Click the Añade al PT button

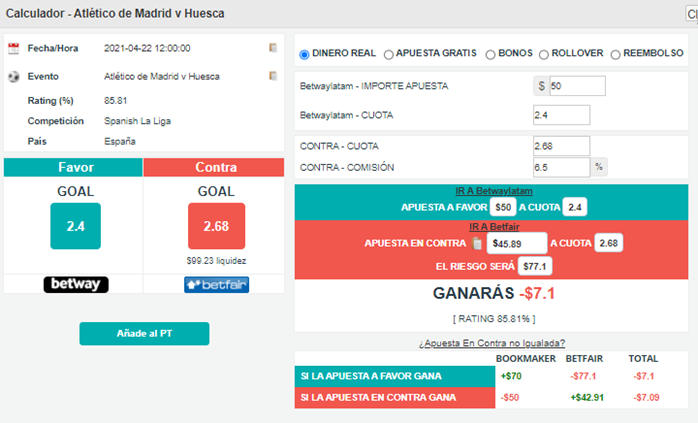click(x=144, y=334)
